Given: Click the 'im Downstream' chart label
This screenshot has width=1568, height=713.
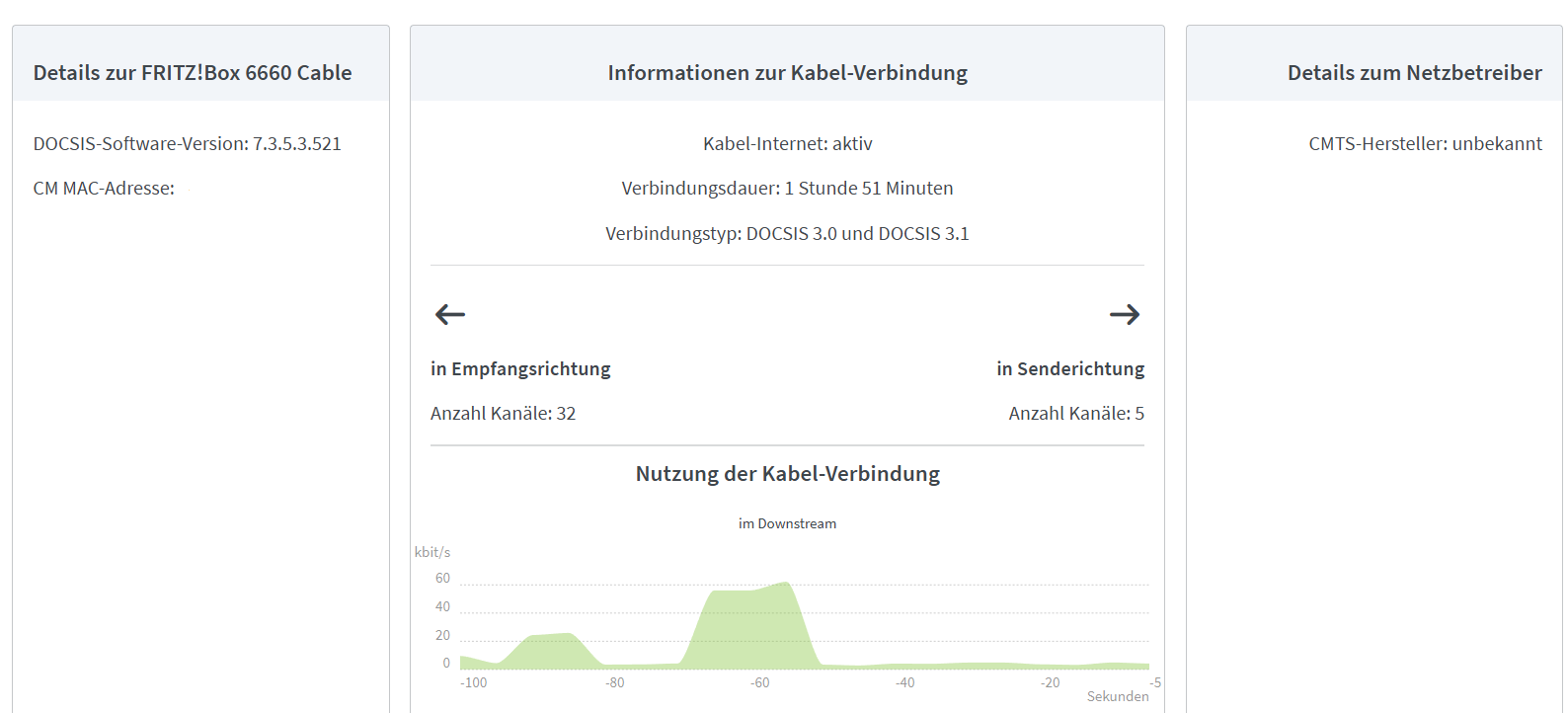Looking at the screenshot, I should [x=788, y=524].
